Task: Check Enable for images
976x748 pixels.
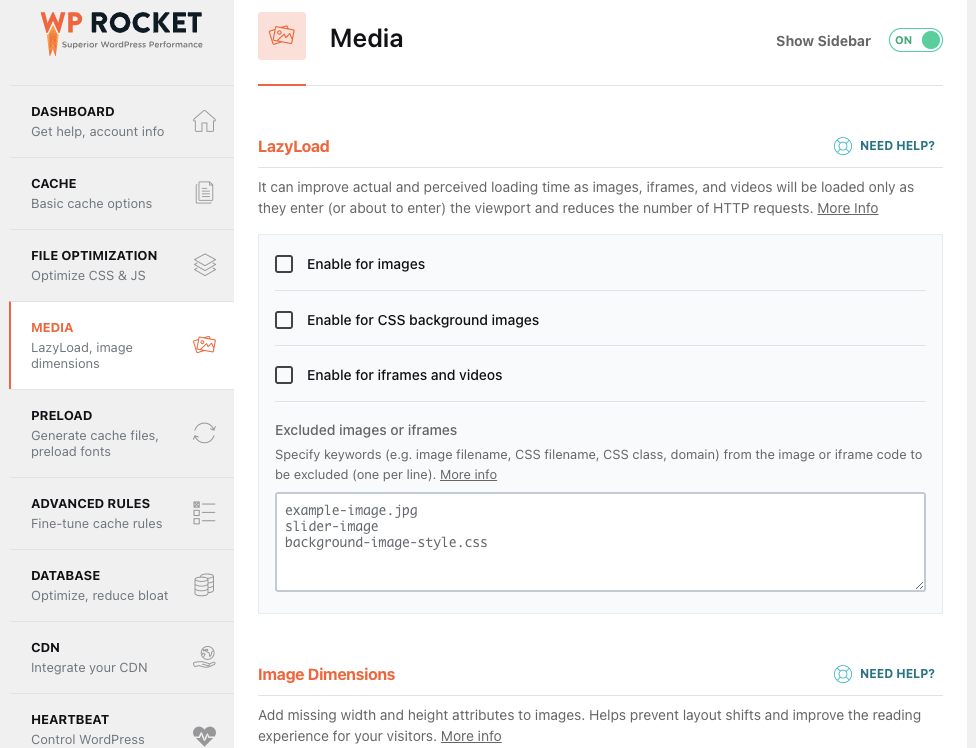Action: pos(284,264)
